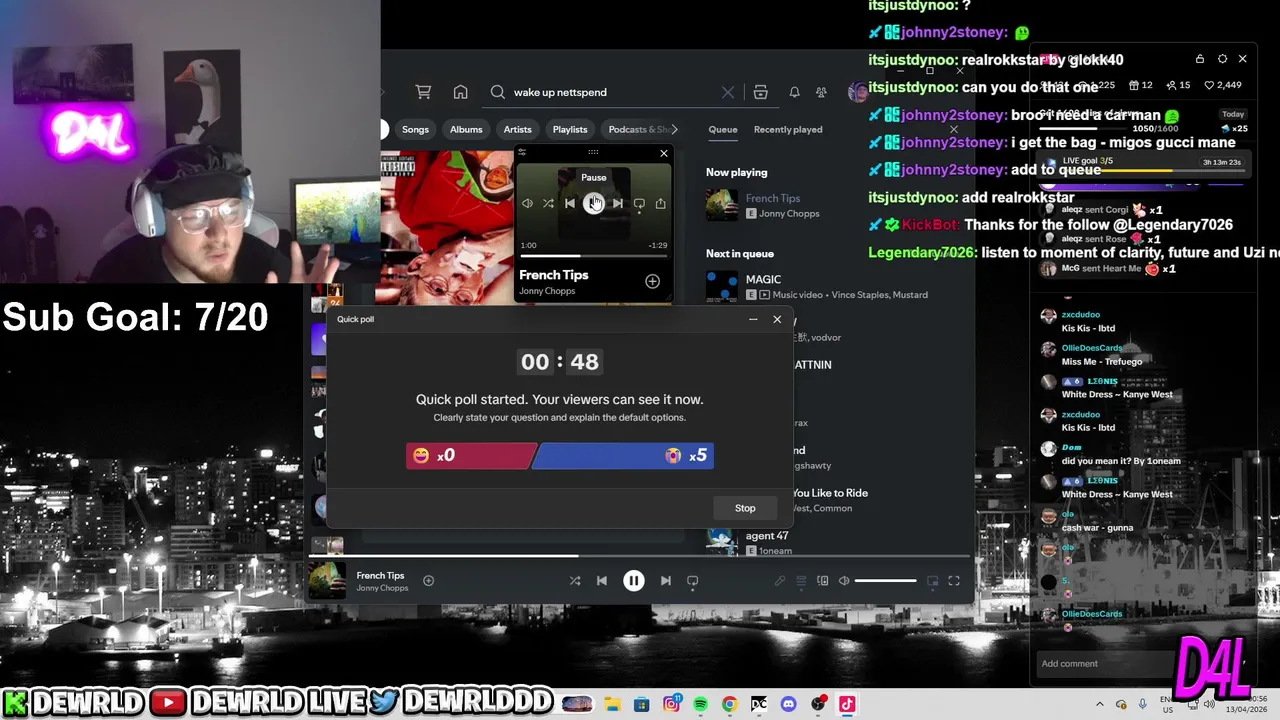Toggle the lock icon in TikTok live panel
Screen dimensions: 1280x720
(x=1200, y=59)
